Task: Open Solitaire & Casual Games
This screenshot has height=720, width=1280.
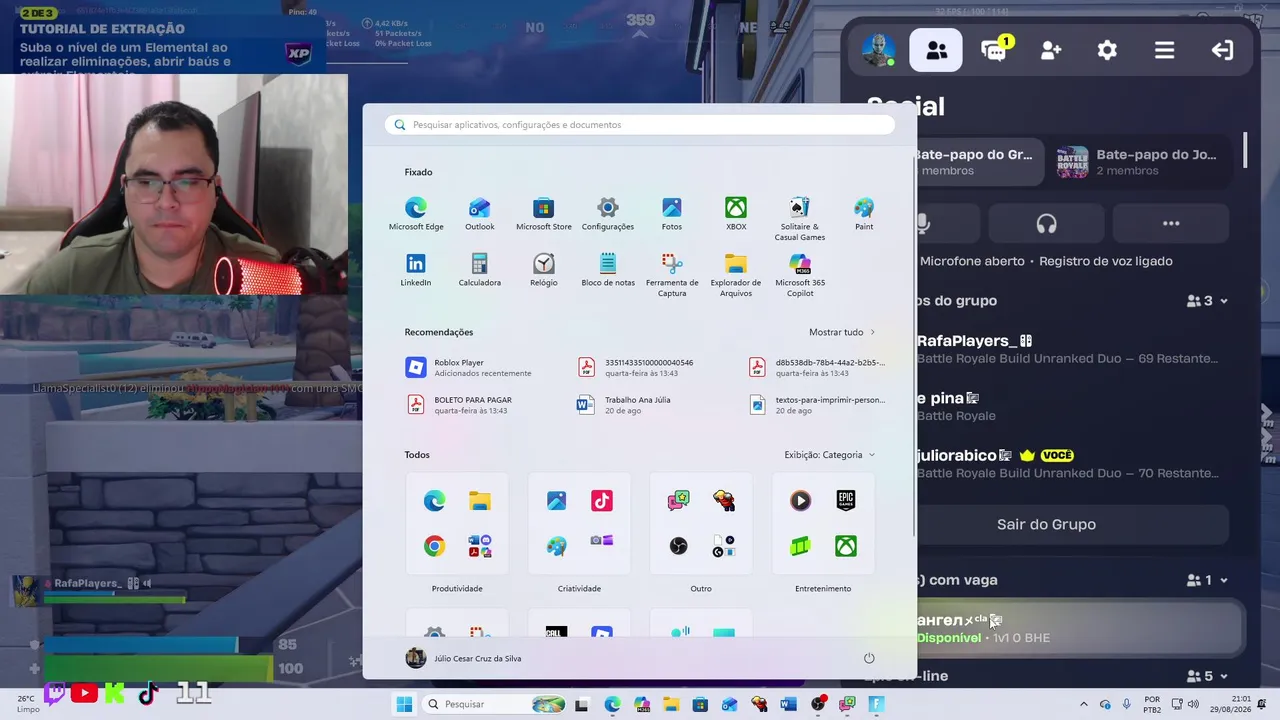Action: point(800,219)
